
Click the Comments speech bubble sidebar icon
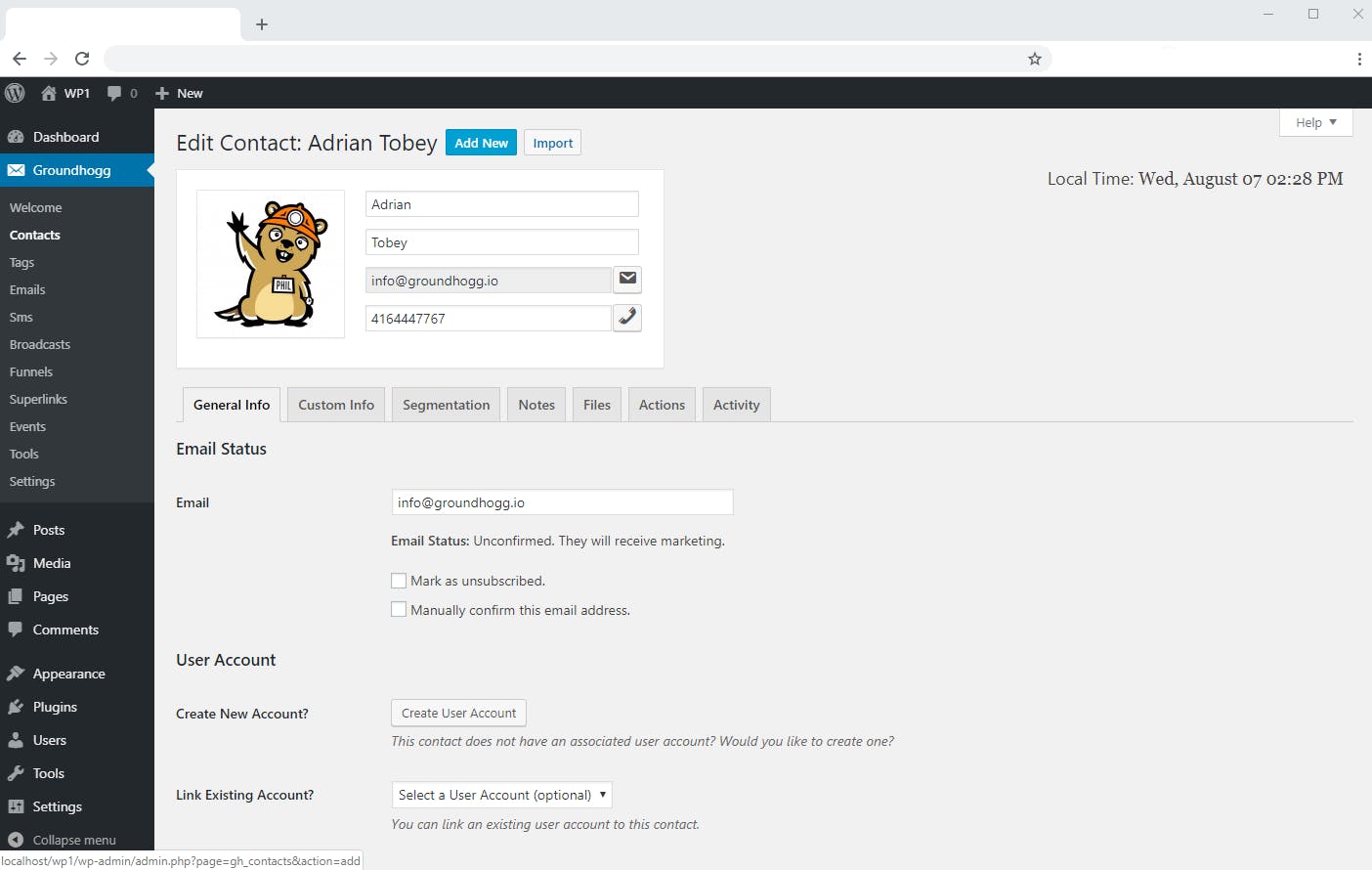pyautogui.click(x=16, y=630)
